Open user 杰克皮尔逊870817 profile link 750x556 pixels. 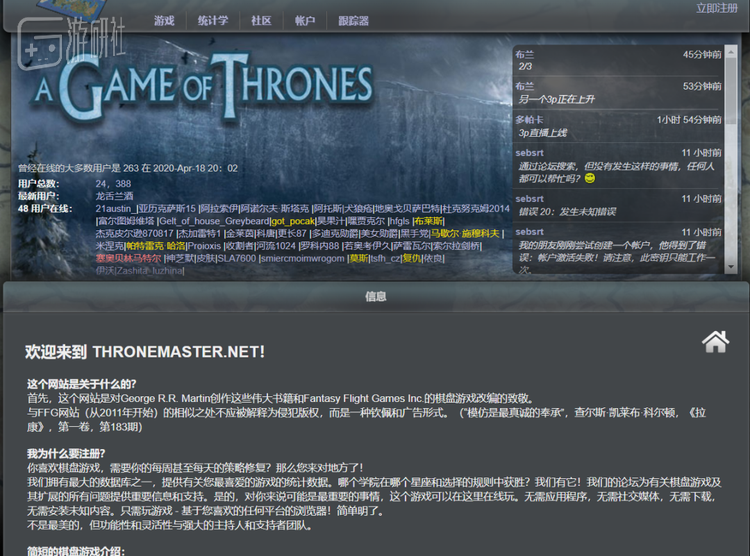tap(134, 234)
